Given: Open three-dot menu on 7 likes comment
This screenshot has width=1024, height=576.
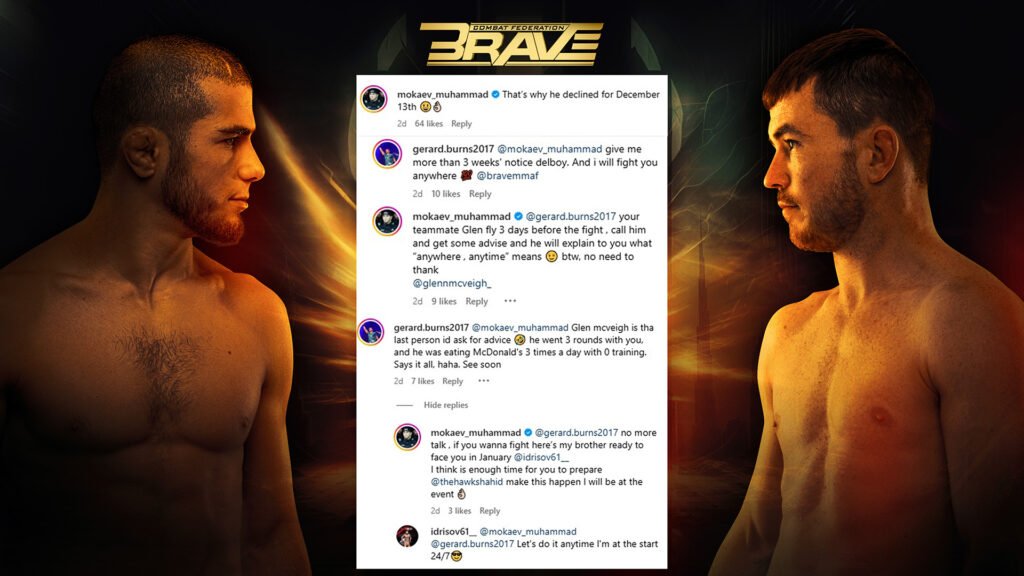Looking at the screenshot, I should coord(483,381).
